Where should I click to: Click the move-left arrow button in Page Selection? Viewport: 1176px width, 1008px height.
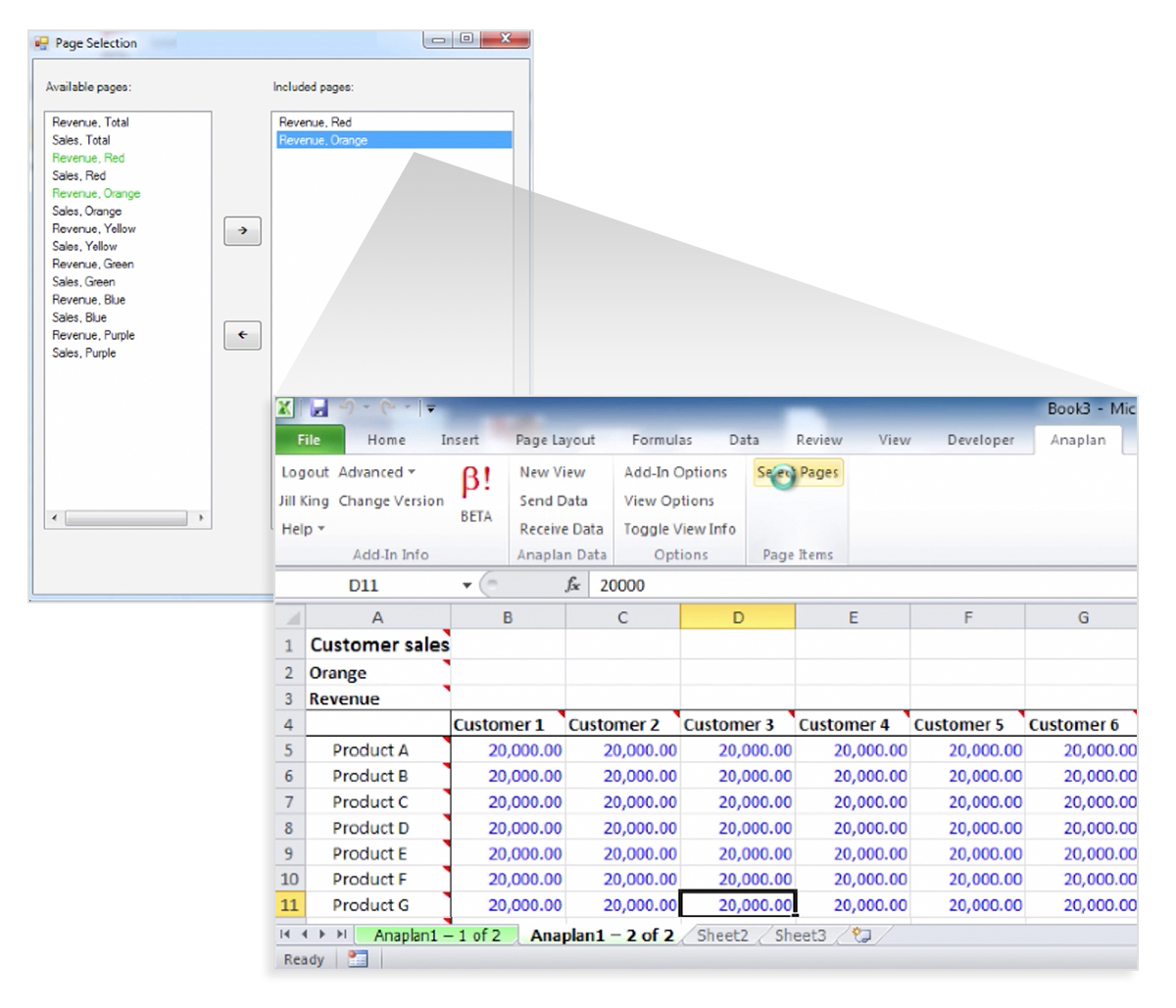tap(242, 335)
